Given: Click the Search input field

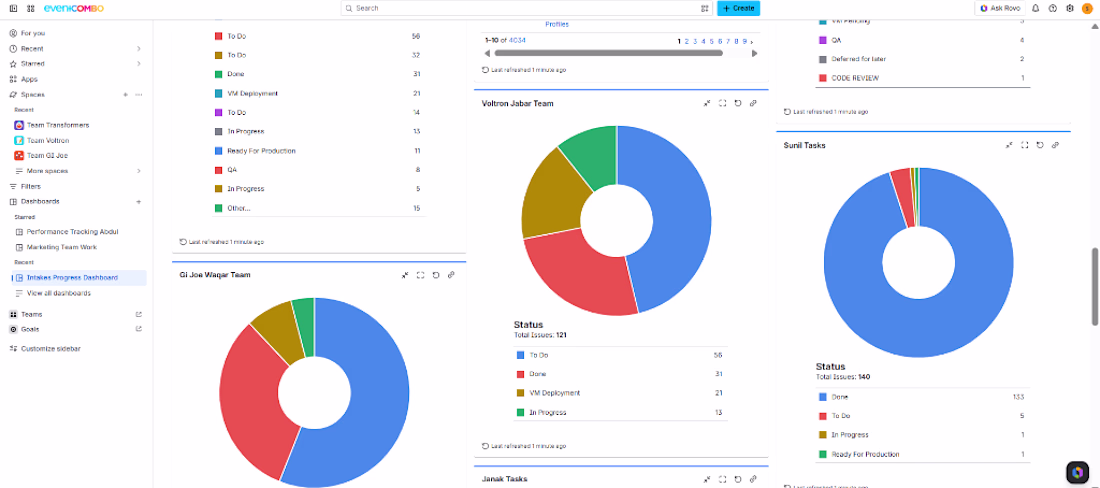Looking at the screenshot, I should [526, 8].
